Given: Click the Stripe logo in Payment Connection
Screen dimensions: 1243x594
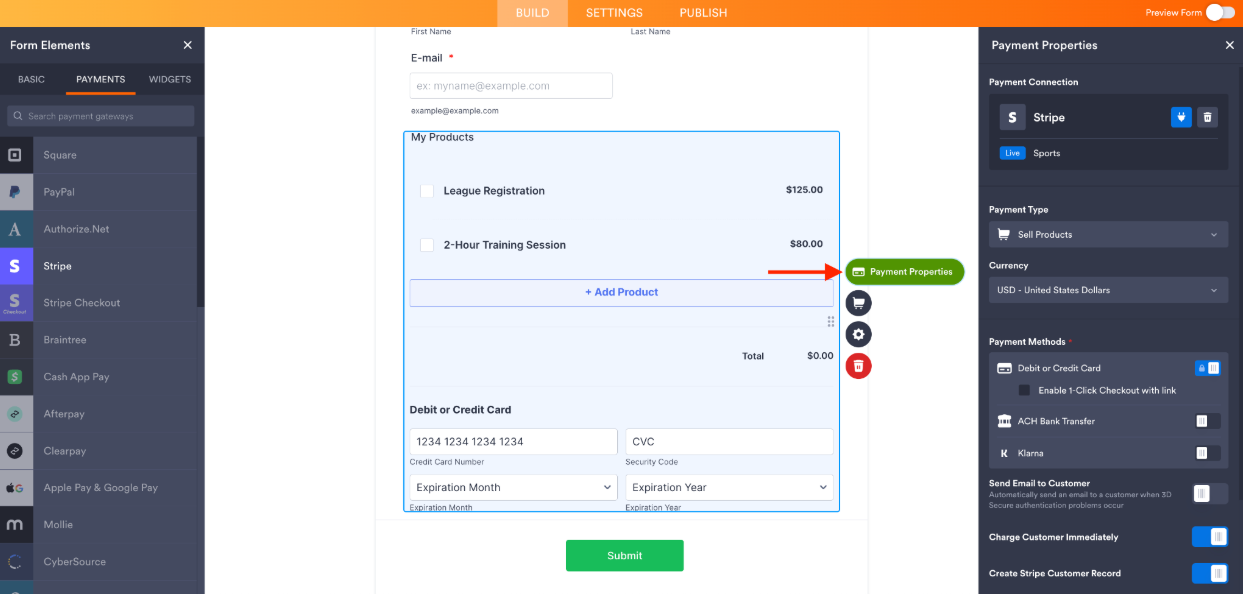Looking at the screenshot, I should point(1013,117).
